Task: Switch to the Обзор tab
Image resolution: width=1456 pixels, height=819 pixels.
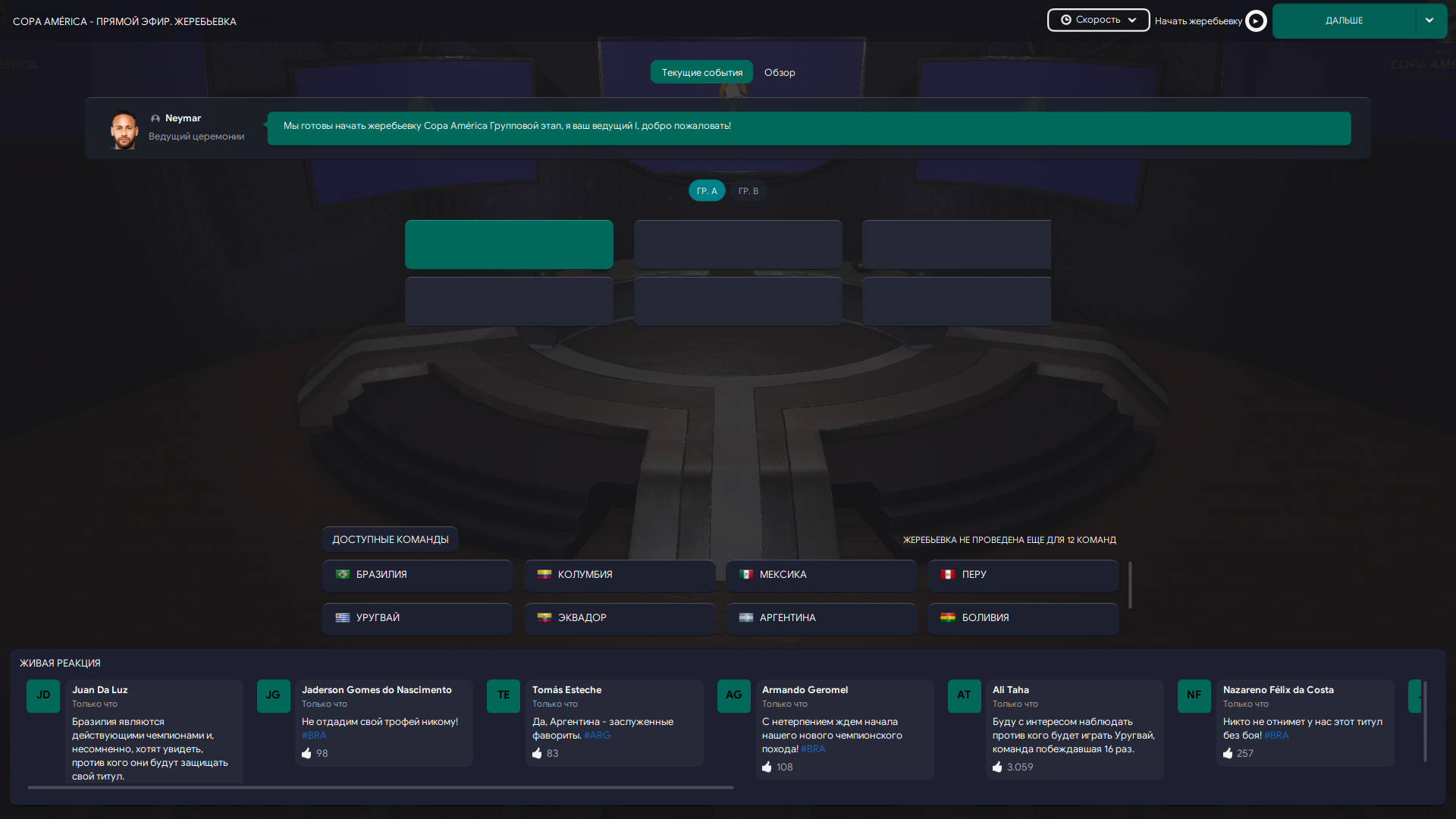Action: (x=780, y=72)
